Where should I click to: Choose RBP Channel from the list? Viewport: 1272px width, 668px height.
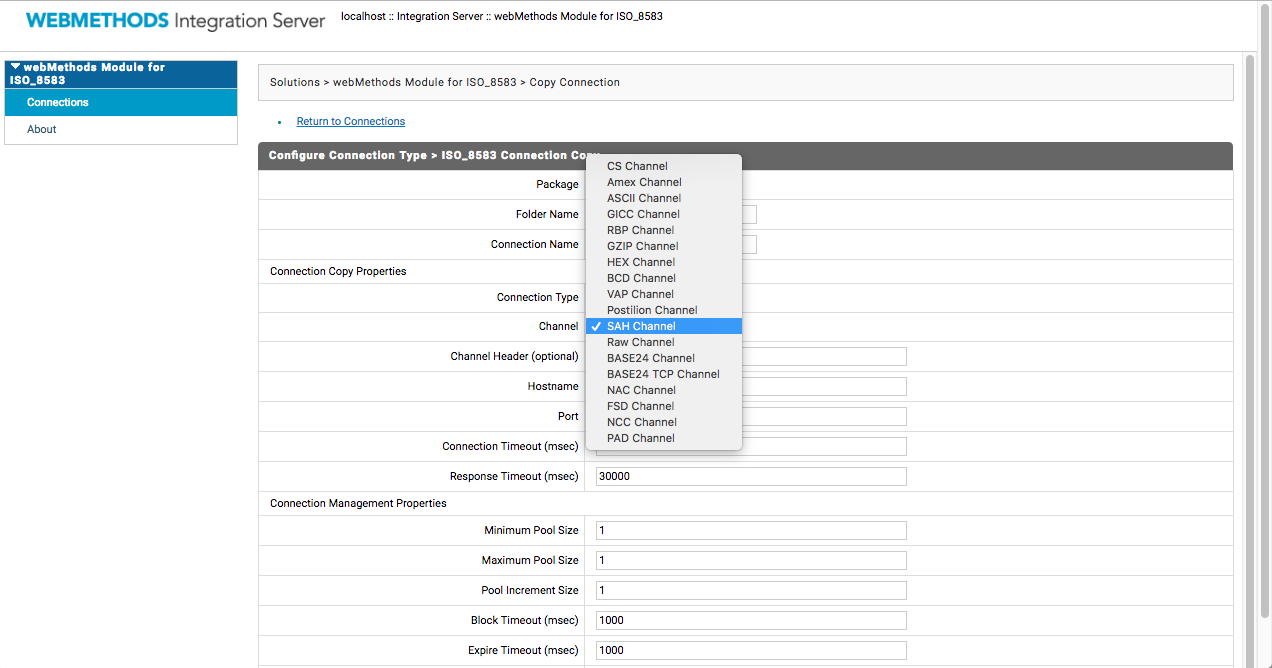pyautogui.click(x=664, y=230)
